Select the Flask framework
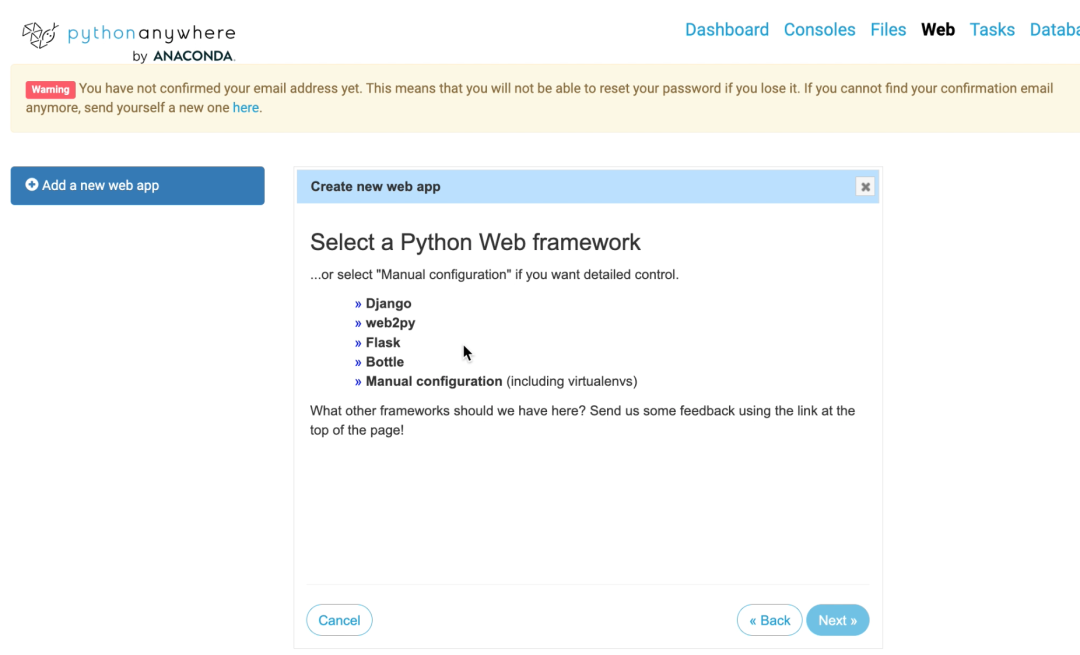This screenshot has width=1080, height=655. coord(383,342)
